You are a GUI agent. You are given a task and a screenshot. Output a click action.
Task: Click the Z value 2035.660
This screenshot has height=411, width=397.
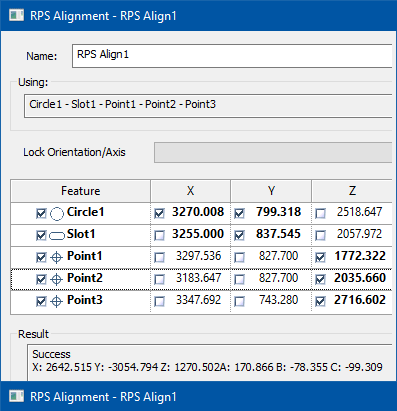pyautogui.click(x=360, y=278)
